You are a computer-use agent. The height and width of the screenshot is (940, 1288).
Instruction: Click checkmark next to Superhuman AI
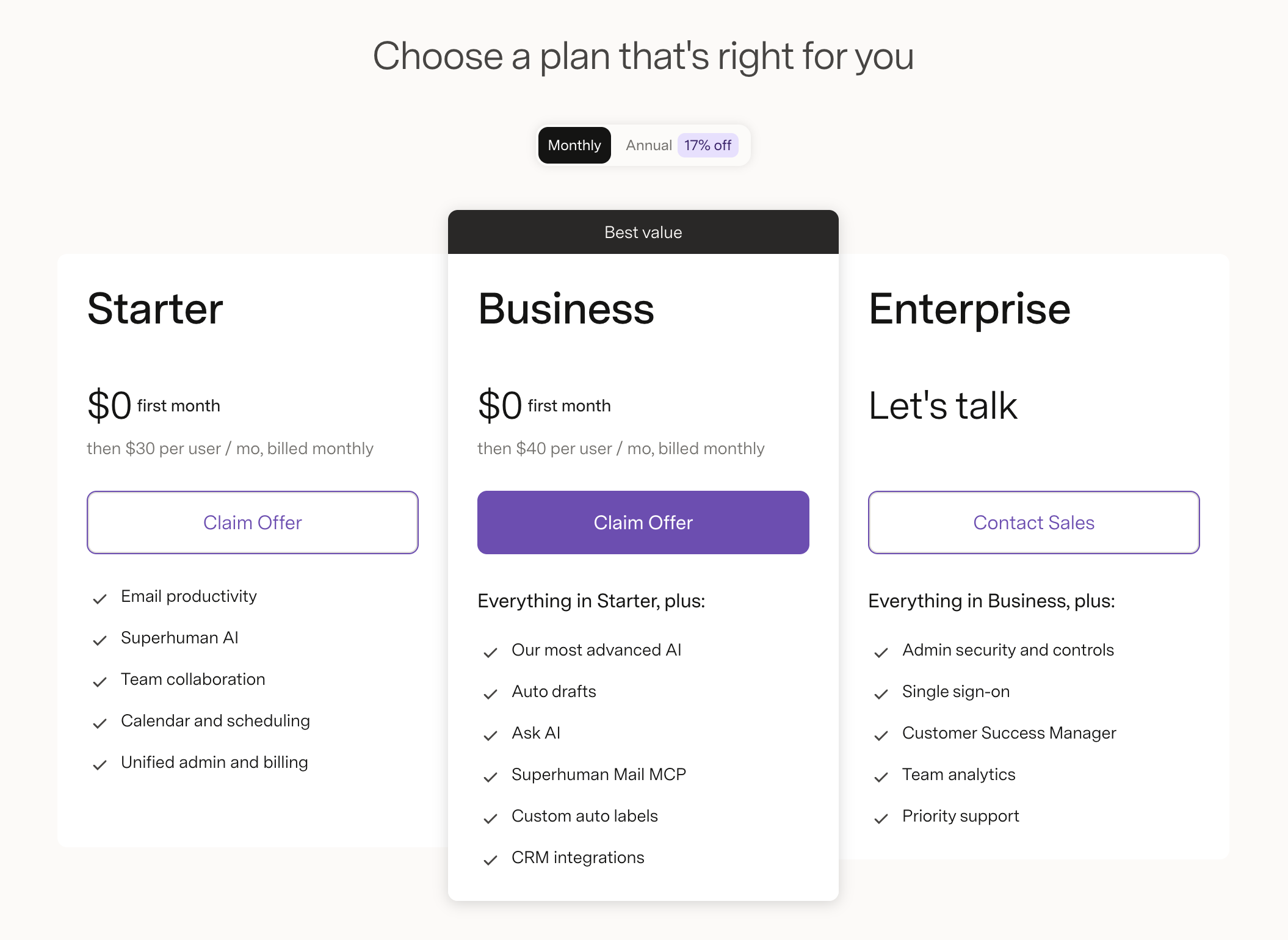[x=99, y=640]
